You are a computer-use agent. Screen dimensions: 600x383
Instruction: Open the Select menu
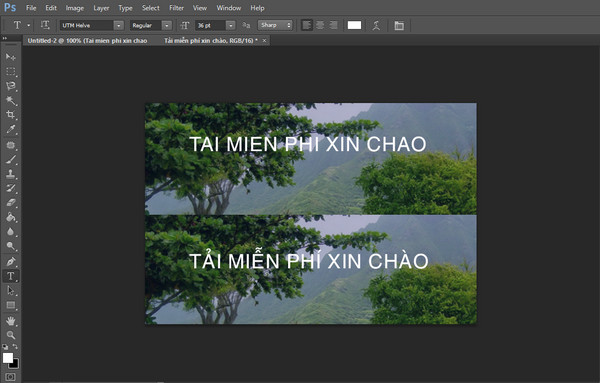coord(150,8)
